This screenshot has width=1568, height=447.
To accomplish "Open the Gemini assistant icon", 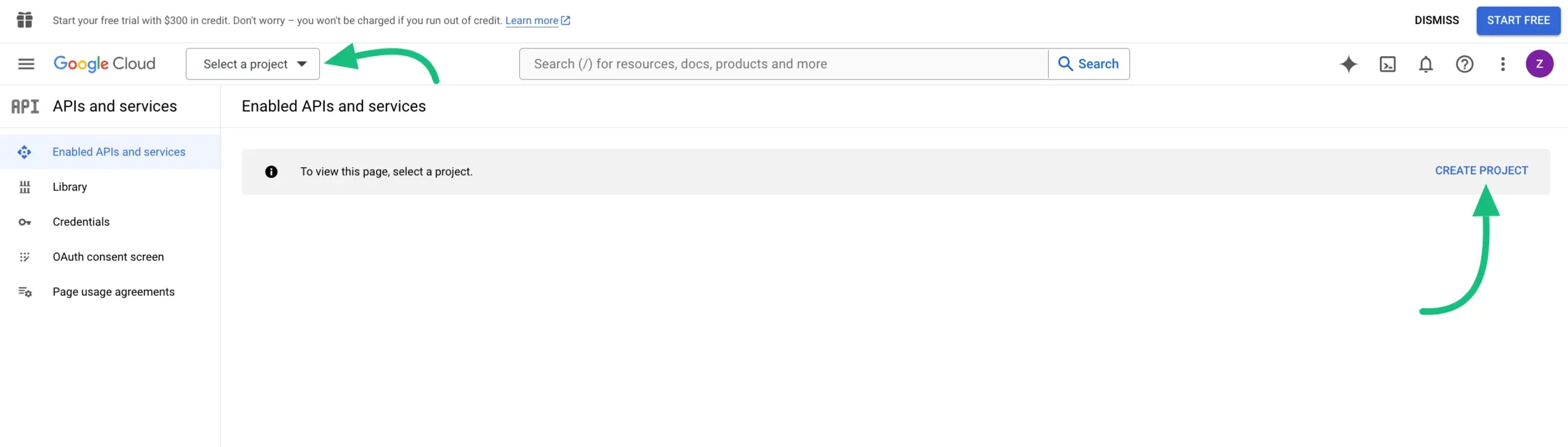I will pos(1348,64).
